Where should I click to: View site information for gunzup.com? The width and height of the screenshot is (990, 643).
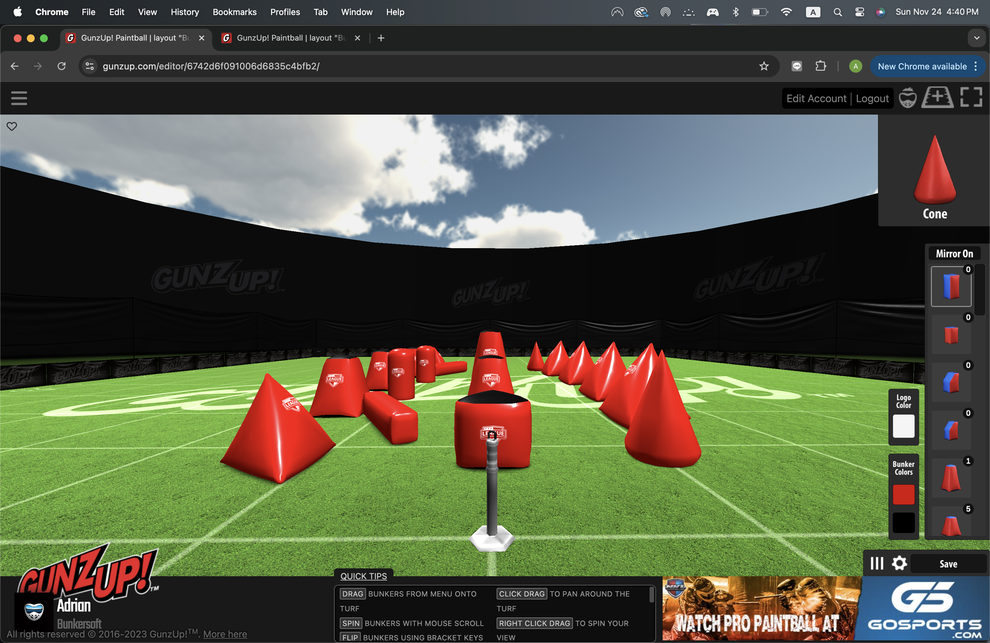90,66
